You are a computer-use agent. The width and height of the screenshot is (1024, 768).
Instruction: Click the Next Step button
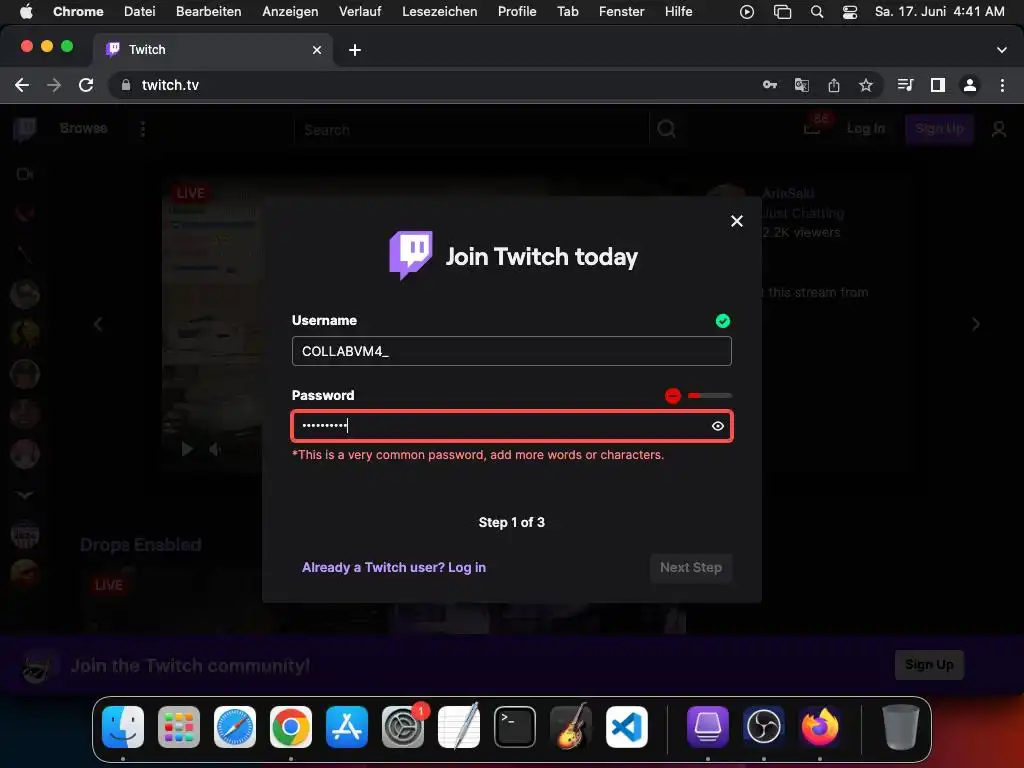point(690,568)
